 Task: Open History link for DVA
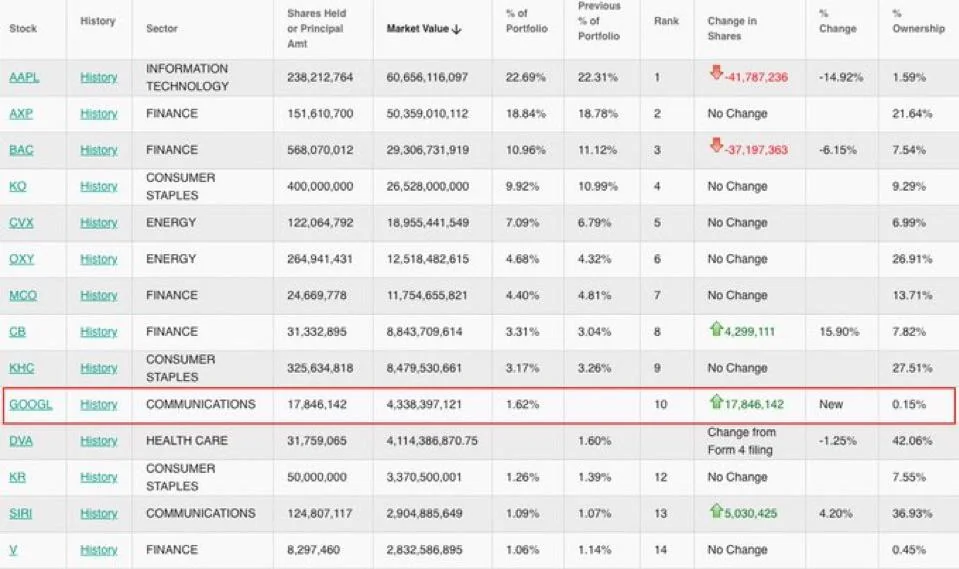(x=99, y=441)
